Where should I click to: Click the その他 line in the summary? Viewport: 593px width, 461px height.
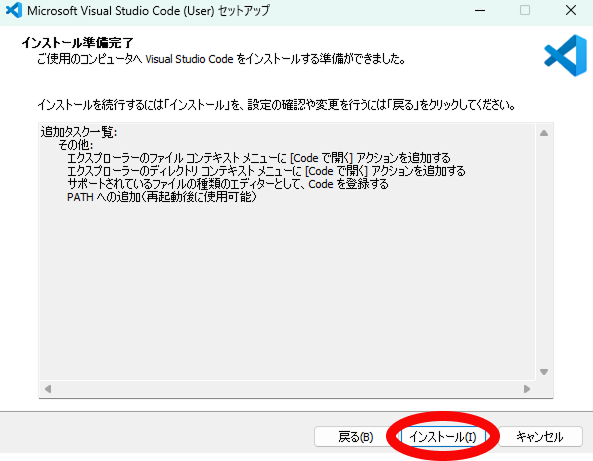pos(76,145)
